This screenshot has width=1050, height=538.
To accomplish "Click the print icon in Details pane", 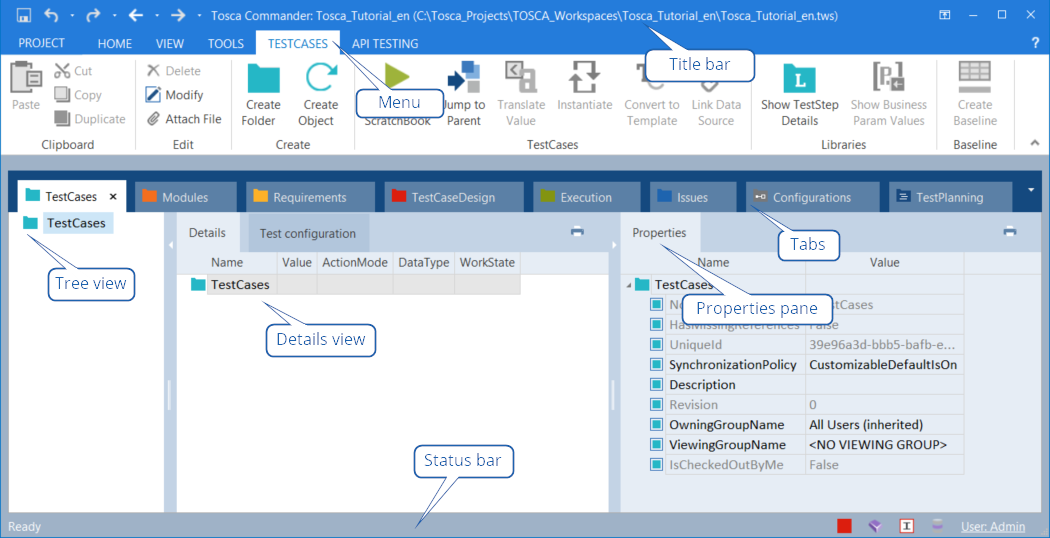I will point(577,232).
